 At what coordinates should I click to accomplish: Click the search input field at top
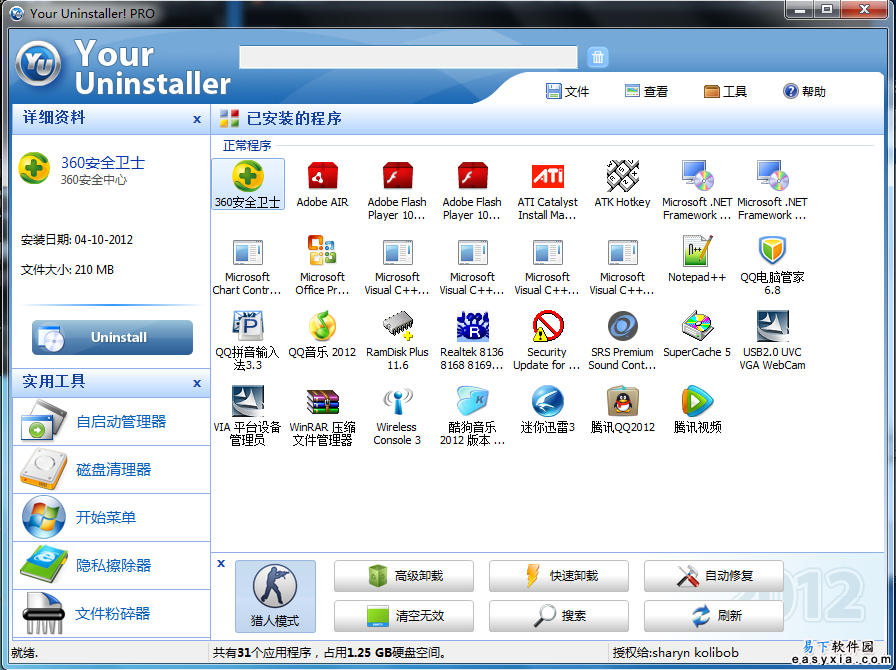point(408,57)
